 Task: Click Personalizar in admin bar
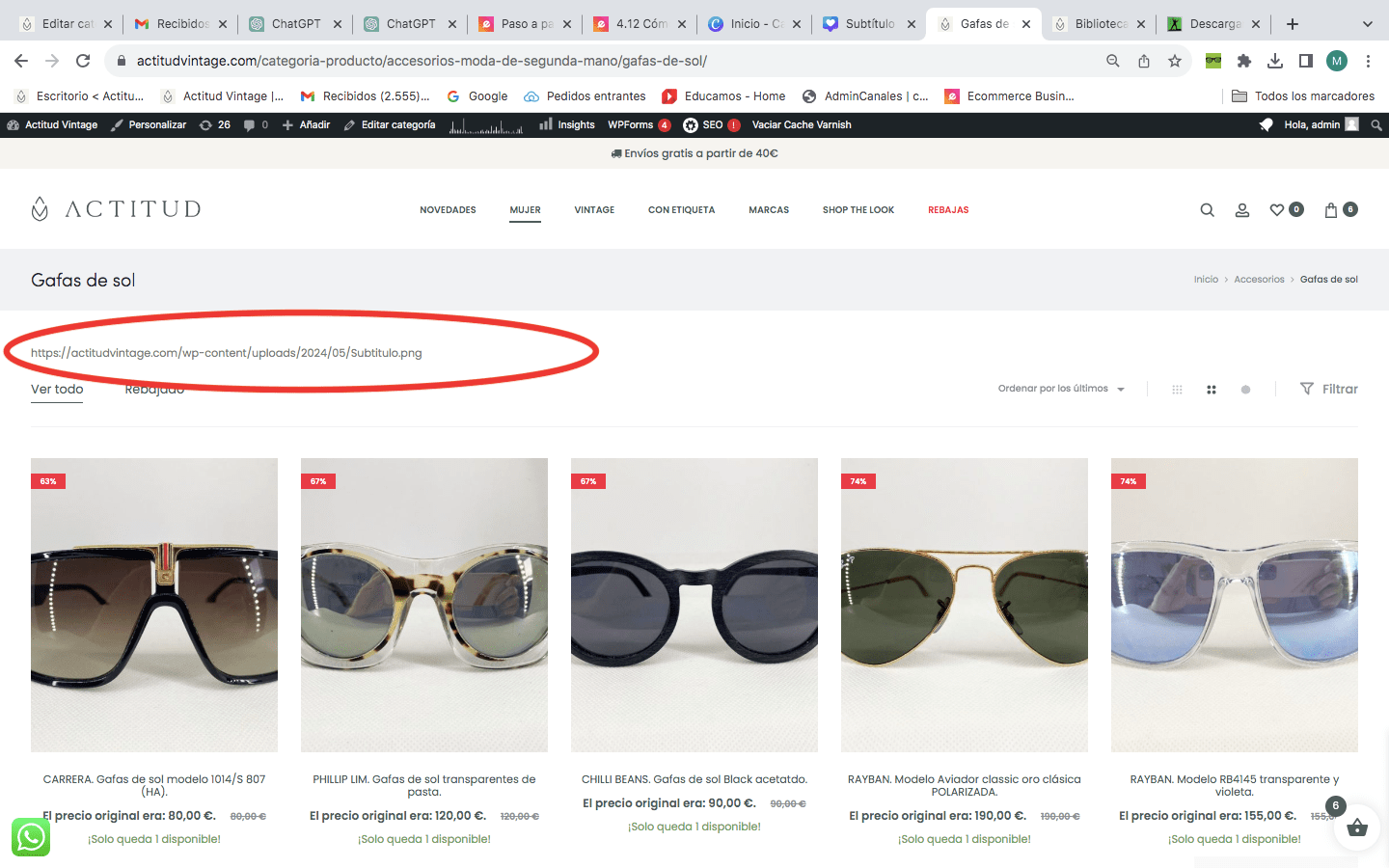point(149,124)
